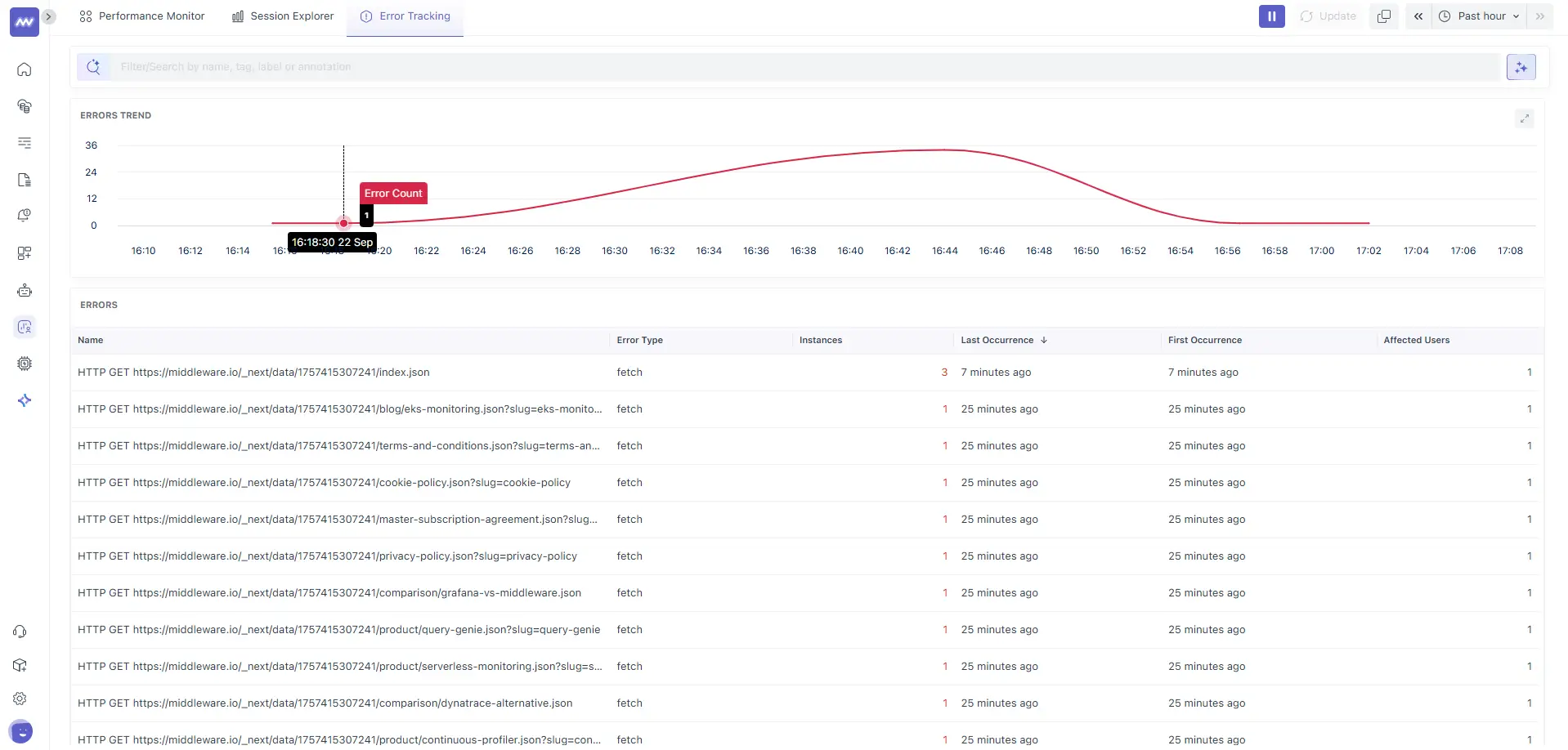
Task: Switch to the Session Explorer tab
Action: coord(282,16)
